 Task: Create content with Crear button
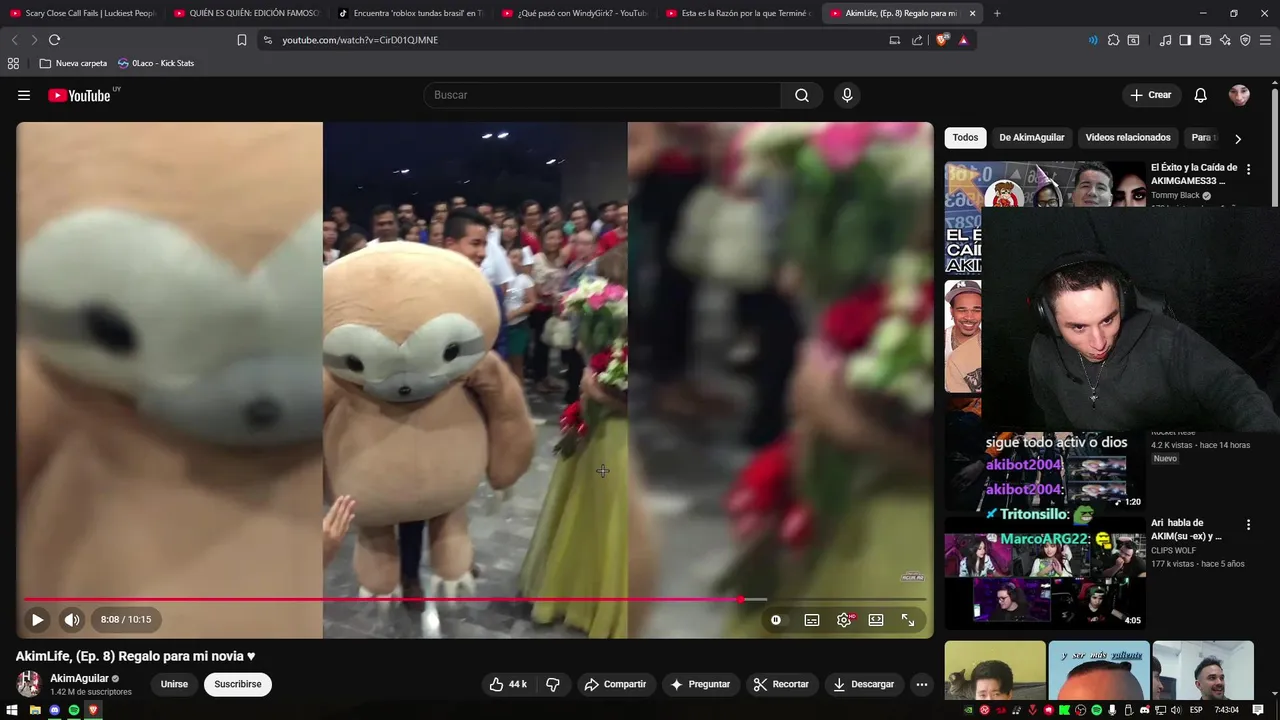[x=1150, y=95]
